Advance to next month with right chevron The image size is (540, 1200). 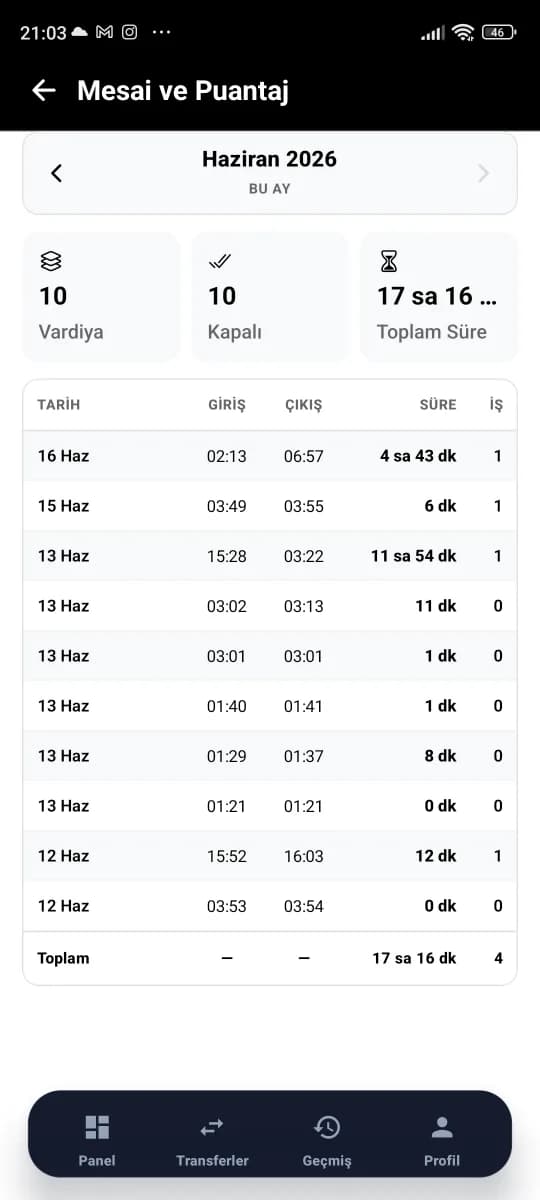pos(484,173)
